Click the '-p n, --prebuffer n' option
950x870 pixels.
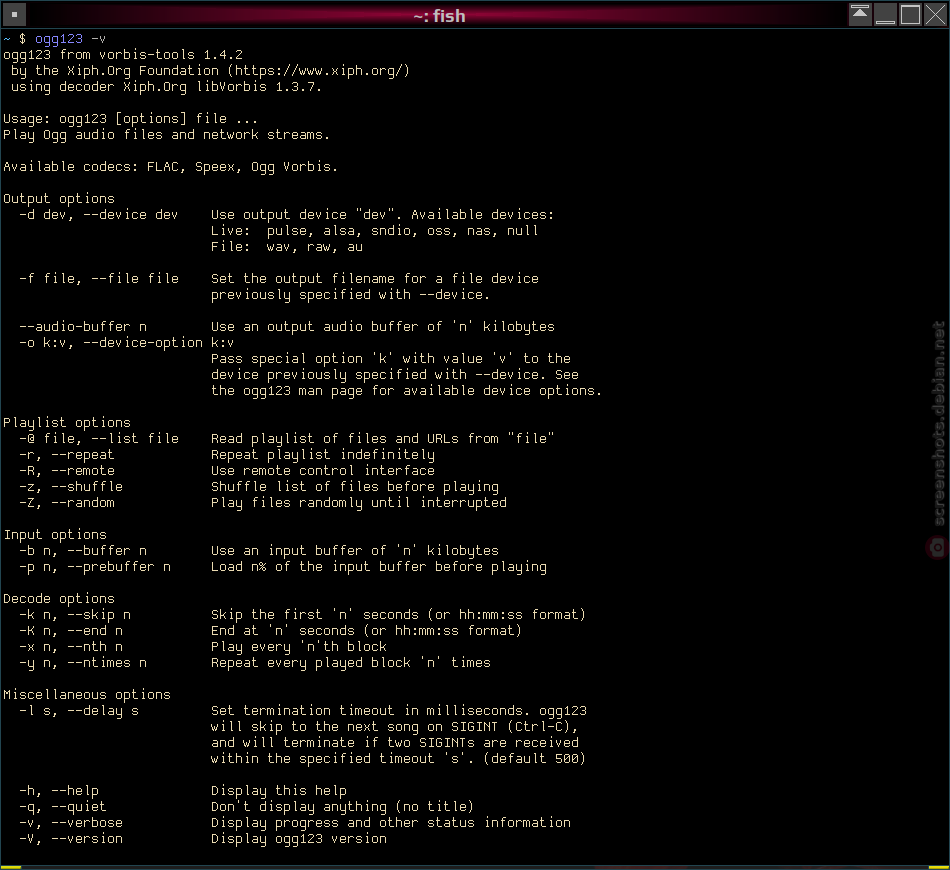95,567
